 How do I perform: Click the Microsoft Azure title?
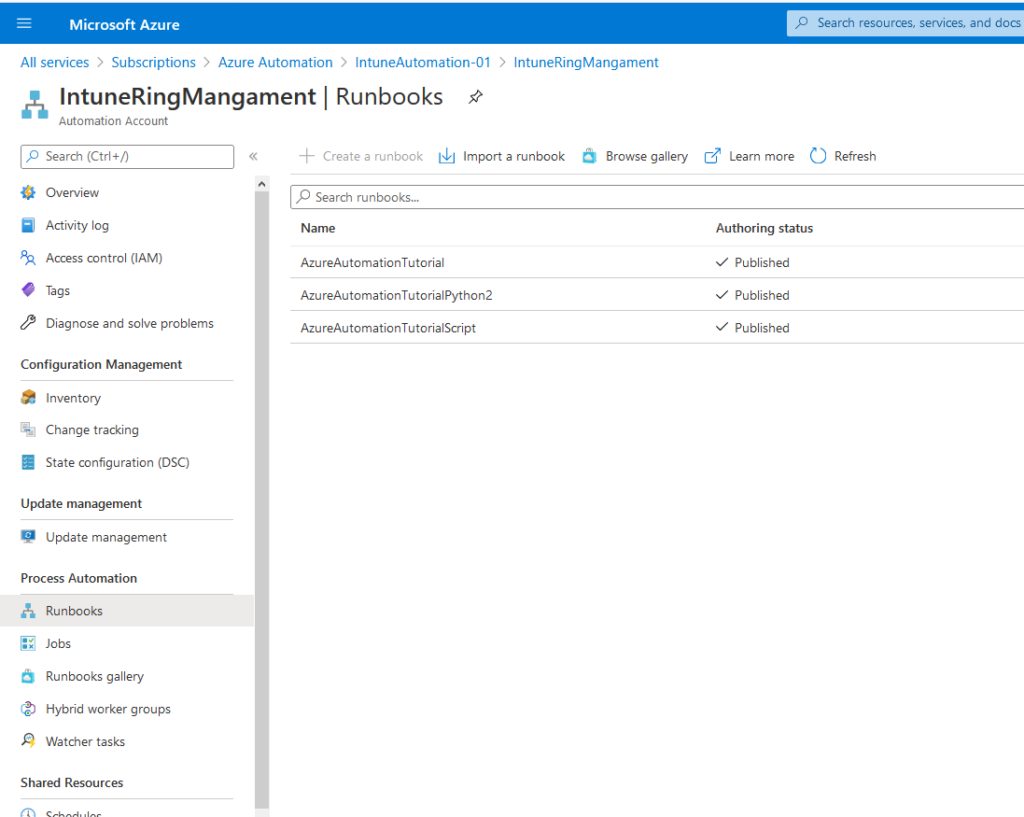pyautogui.click(x=124, y=25)
